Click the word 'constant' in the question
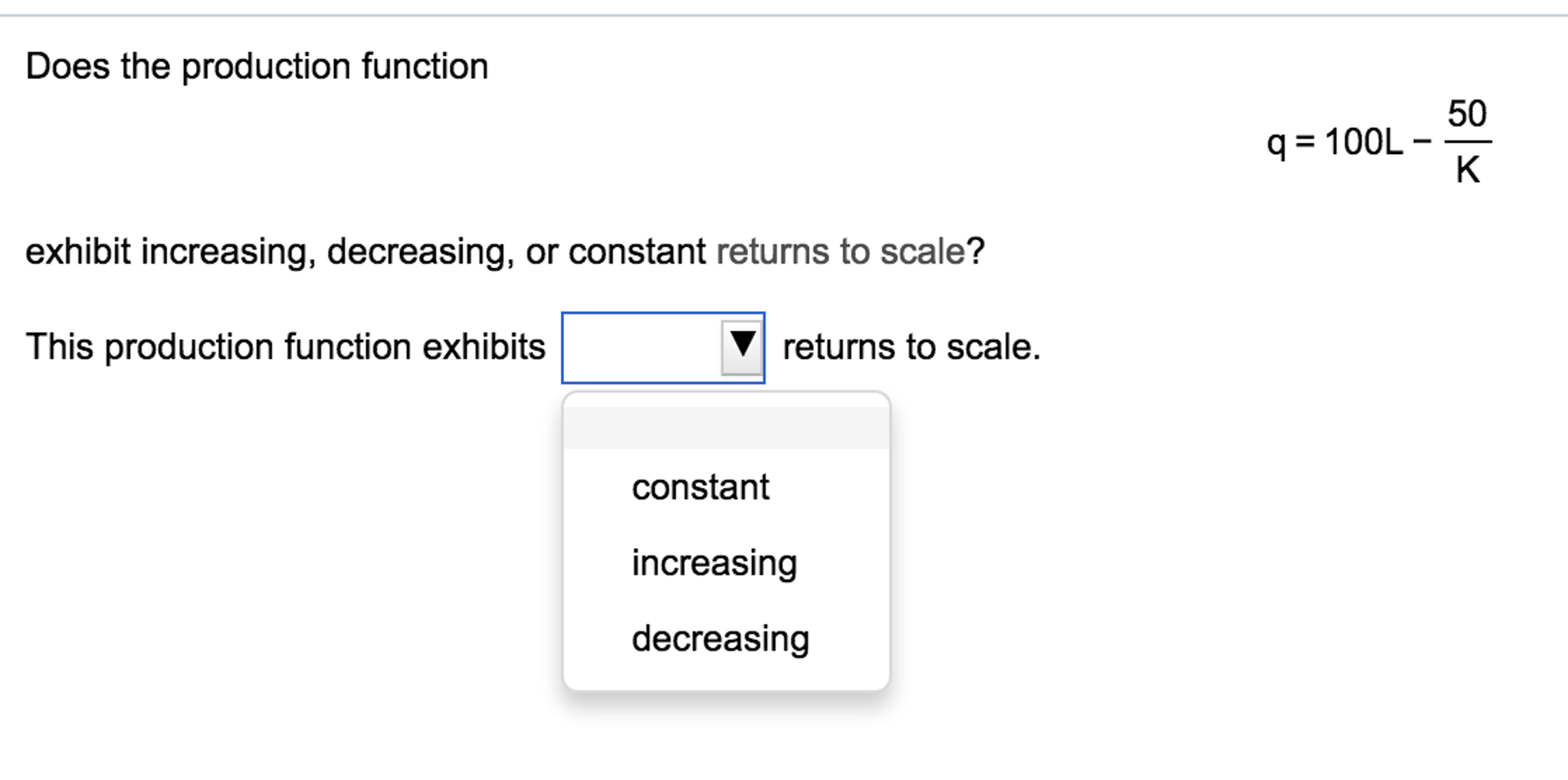This screenshot has height=780, width=1568. point(636,251)
